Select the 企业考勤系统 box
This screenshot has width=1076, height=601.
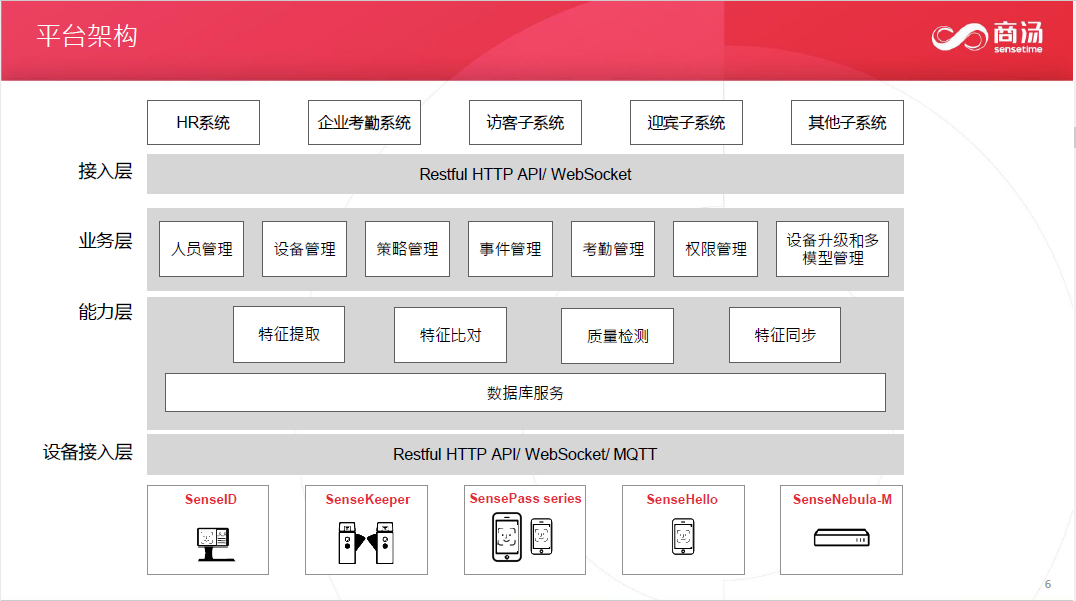(x=364, y=122)
